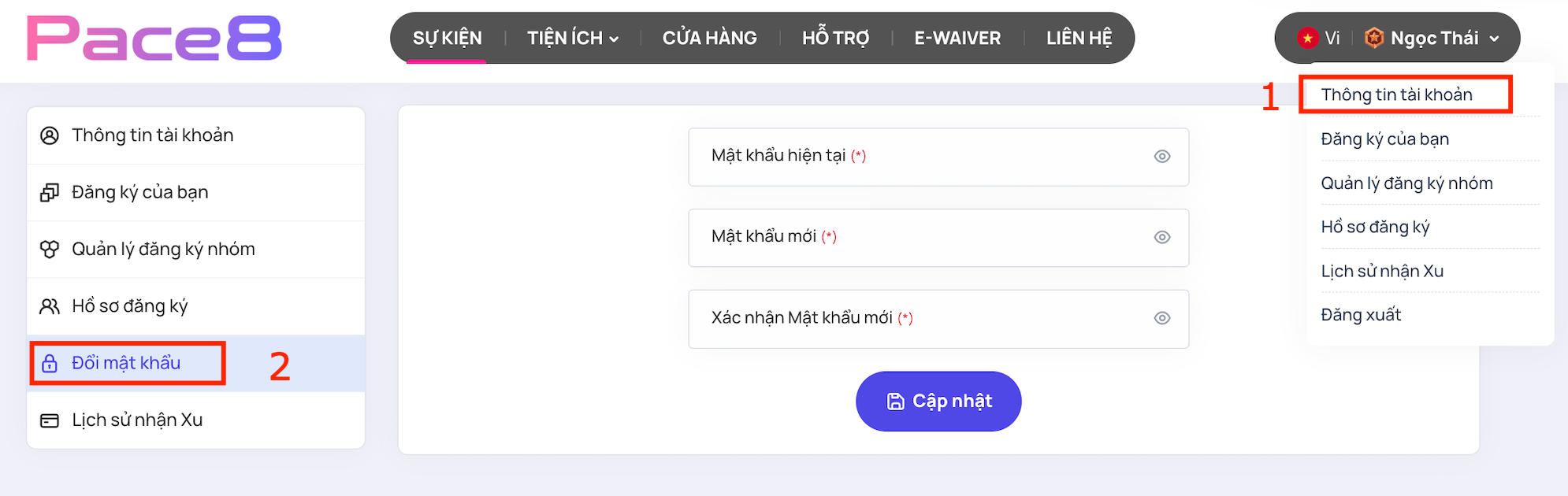Click the card icon beside Lịch sử nhận Xu
Screen dimensions: 1568x496
coord(50,420)
